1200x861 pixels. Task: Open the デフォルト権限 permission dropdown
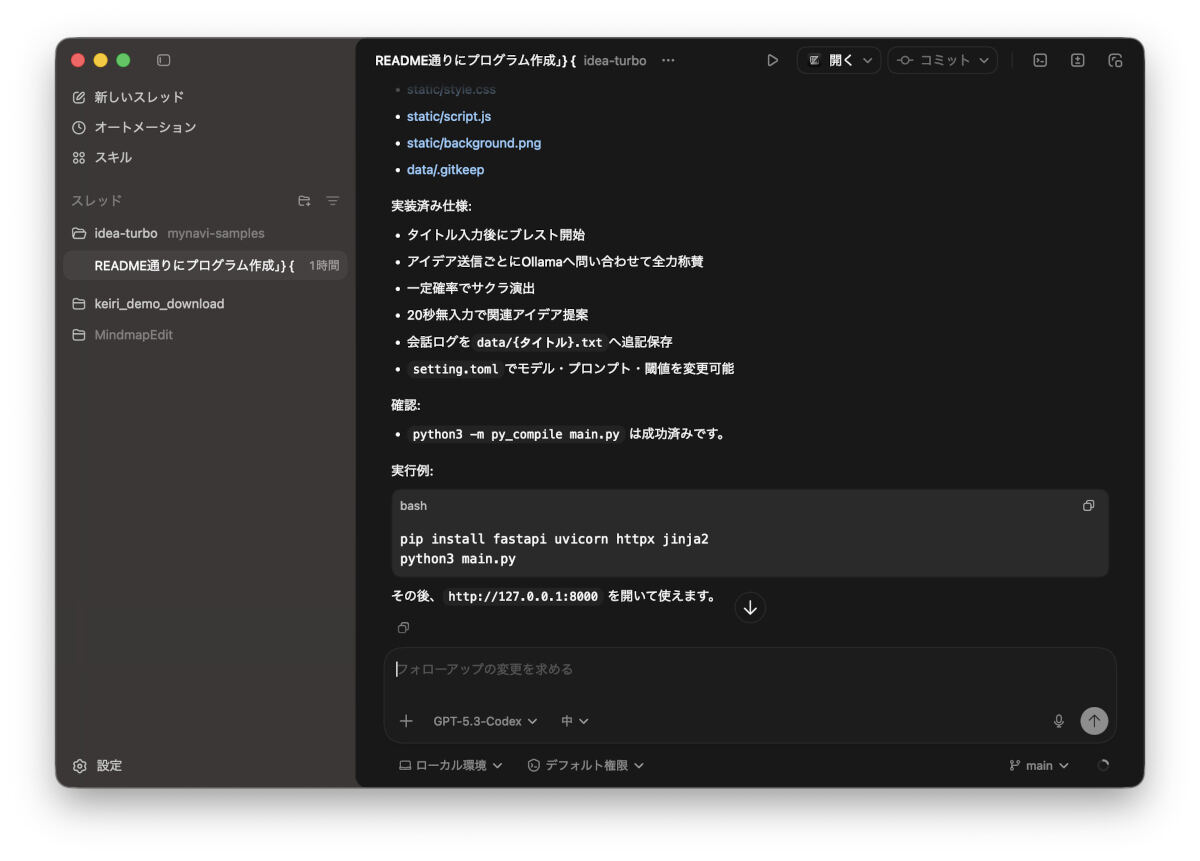[585, 765]
